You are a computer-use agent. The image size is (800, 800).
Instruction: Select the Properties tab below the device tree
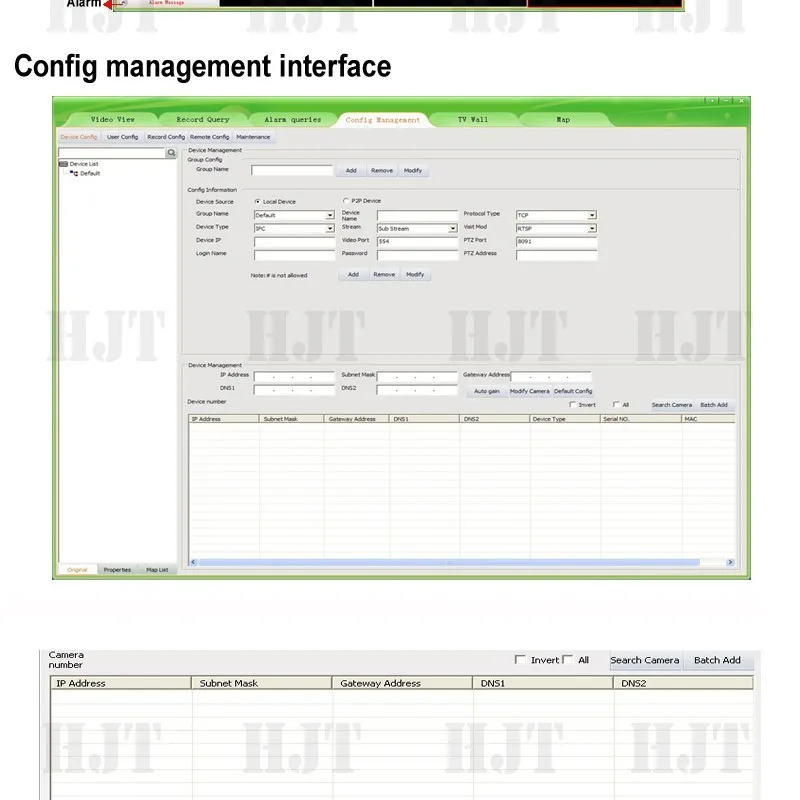(117, 570)
